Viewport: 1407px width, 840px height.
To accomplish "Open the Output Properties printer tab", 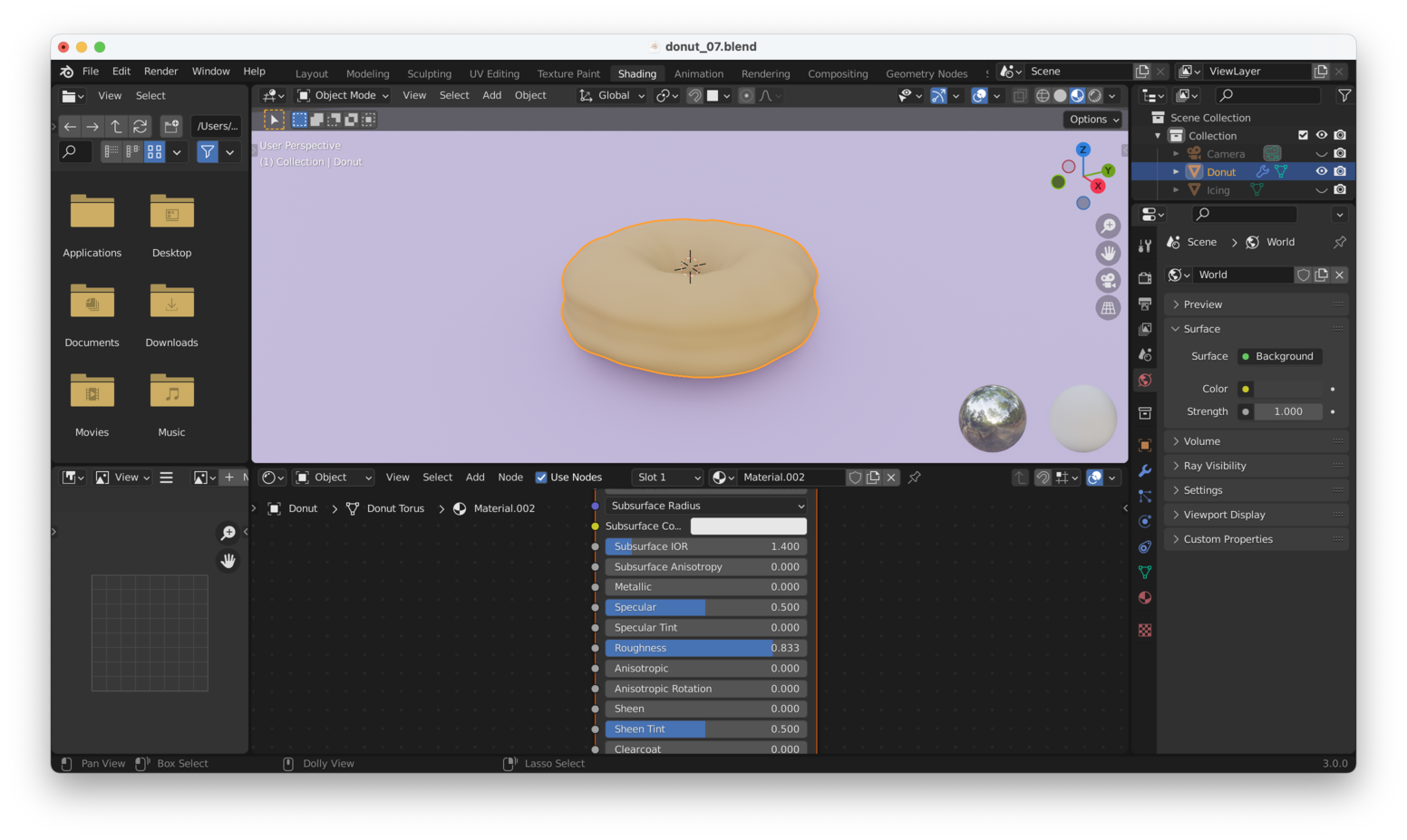I will [1144, 304].
